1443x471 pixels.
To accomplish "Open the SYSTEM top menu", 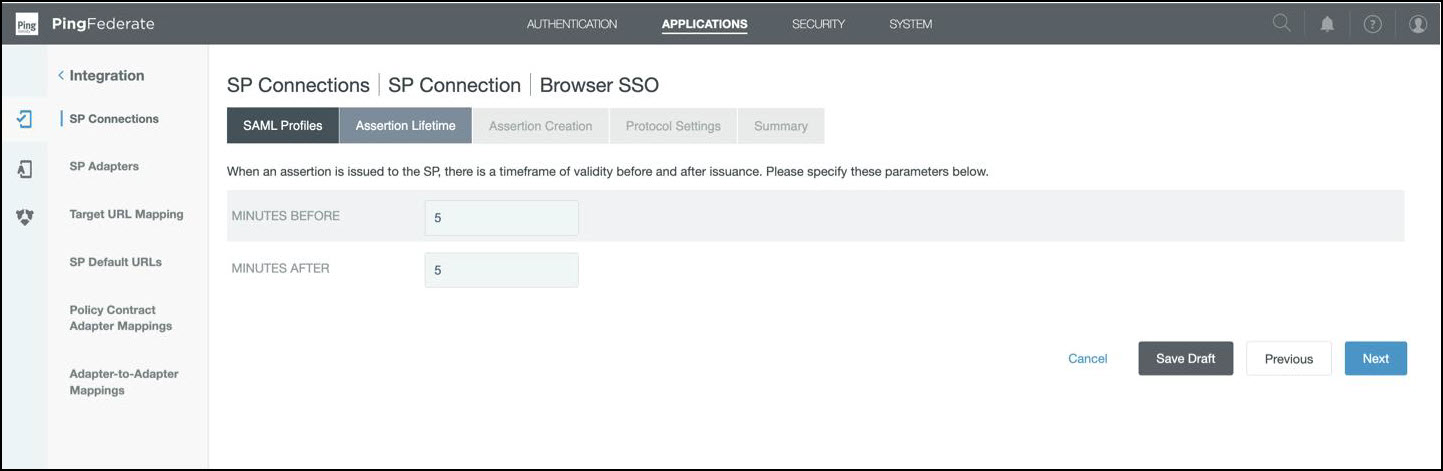I will pos(910,24).
